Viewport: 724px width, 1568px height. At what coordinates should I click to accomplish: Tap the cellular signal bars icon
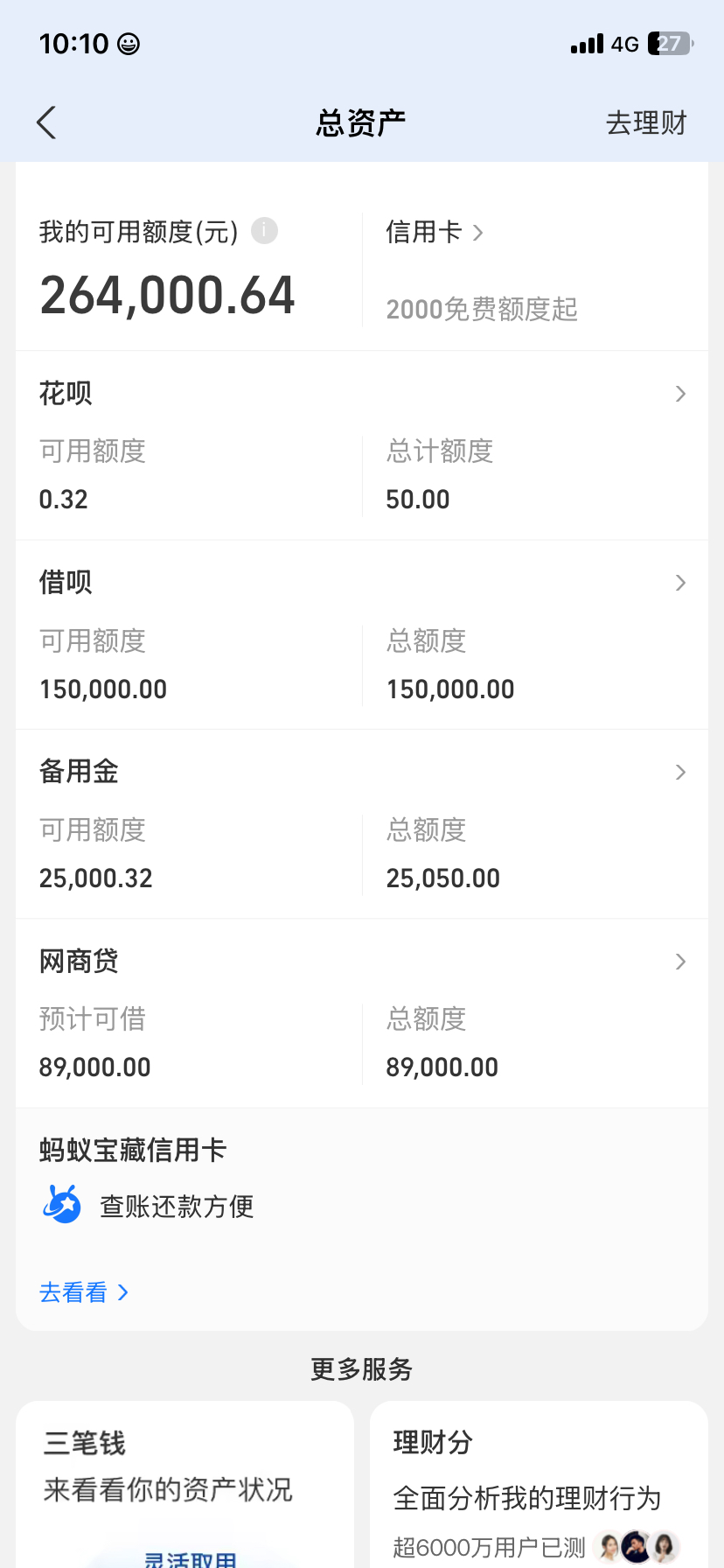(x=587, y=44)
